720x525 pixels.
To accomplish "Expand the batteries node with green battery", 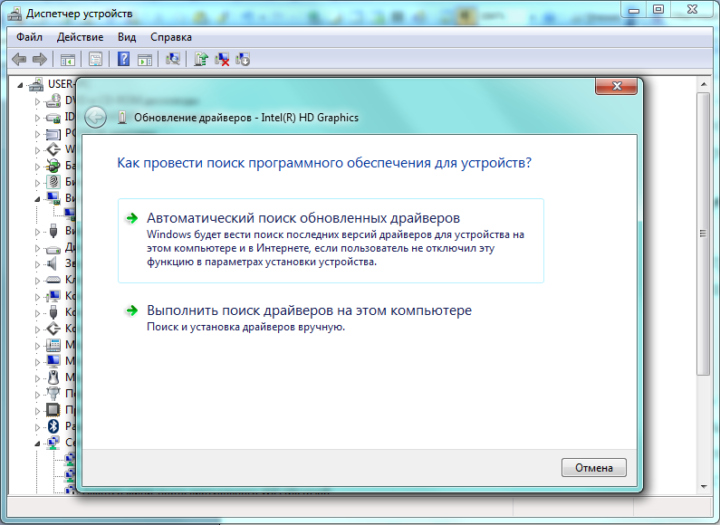I will pos(37,166).
